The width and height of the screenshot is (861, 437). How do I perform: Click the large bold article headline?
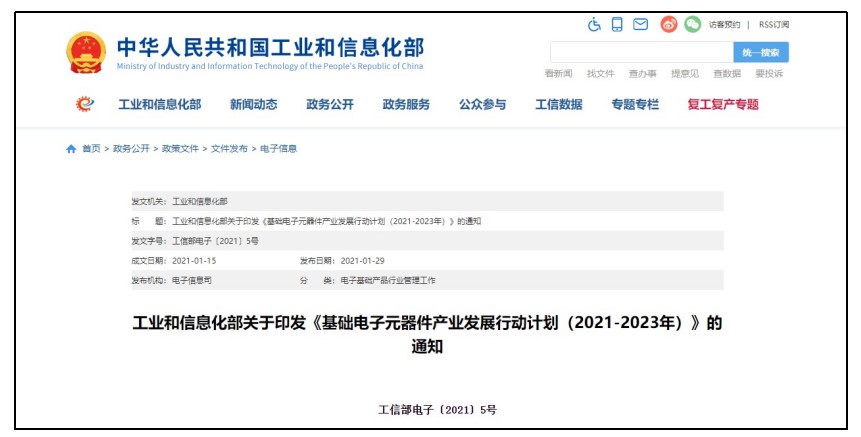pyautogui.click(x=427, y=334)
